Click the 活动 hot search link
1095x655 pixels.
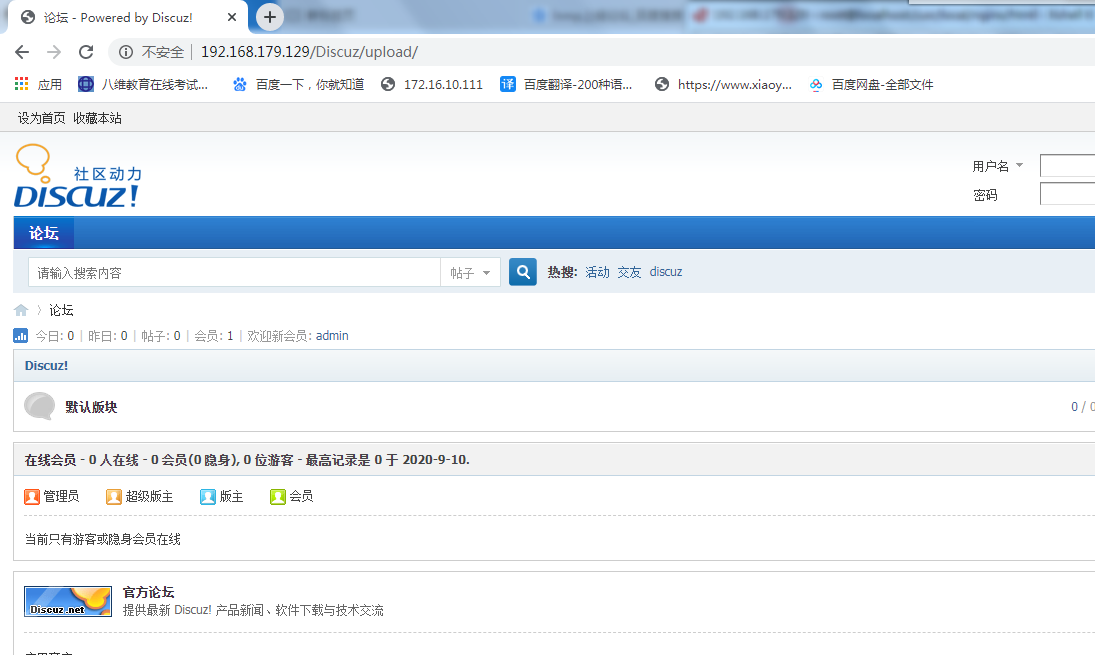point(597,272)
